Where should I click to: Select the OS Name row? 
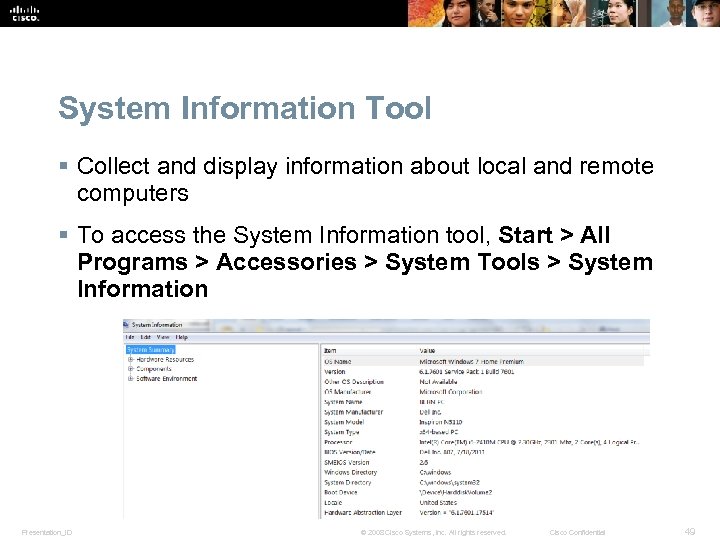[x=482, y=362]
